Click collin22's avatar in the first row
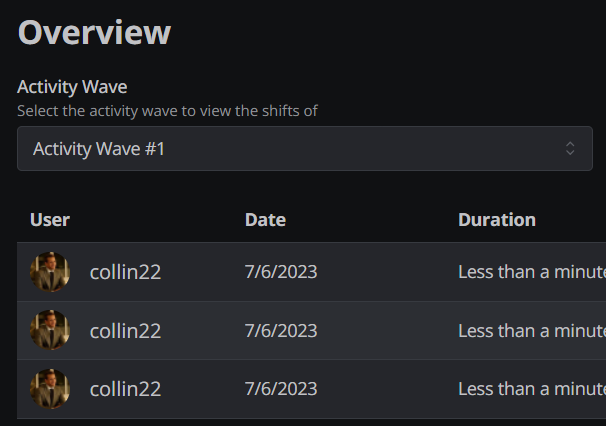The image size is (606, 426). coord(50,271)
